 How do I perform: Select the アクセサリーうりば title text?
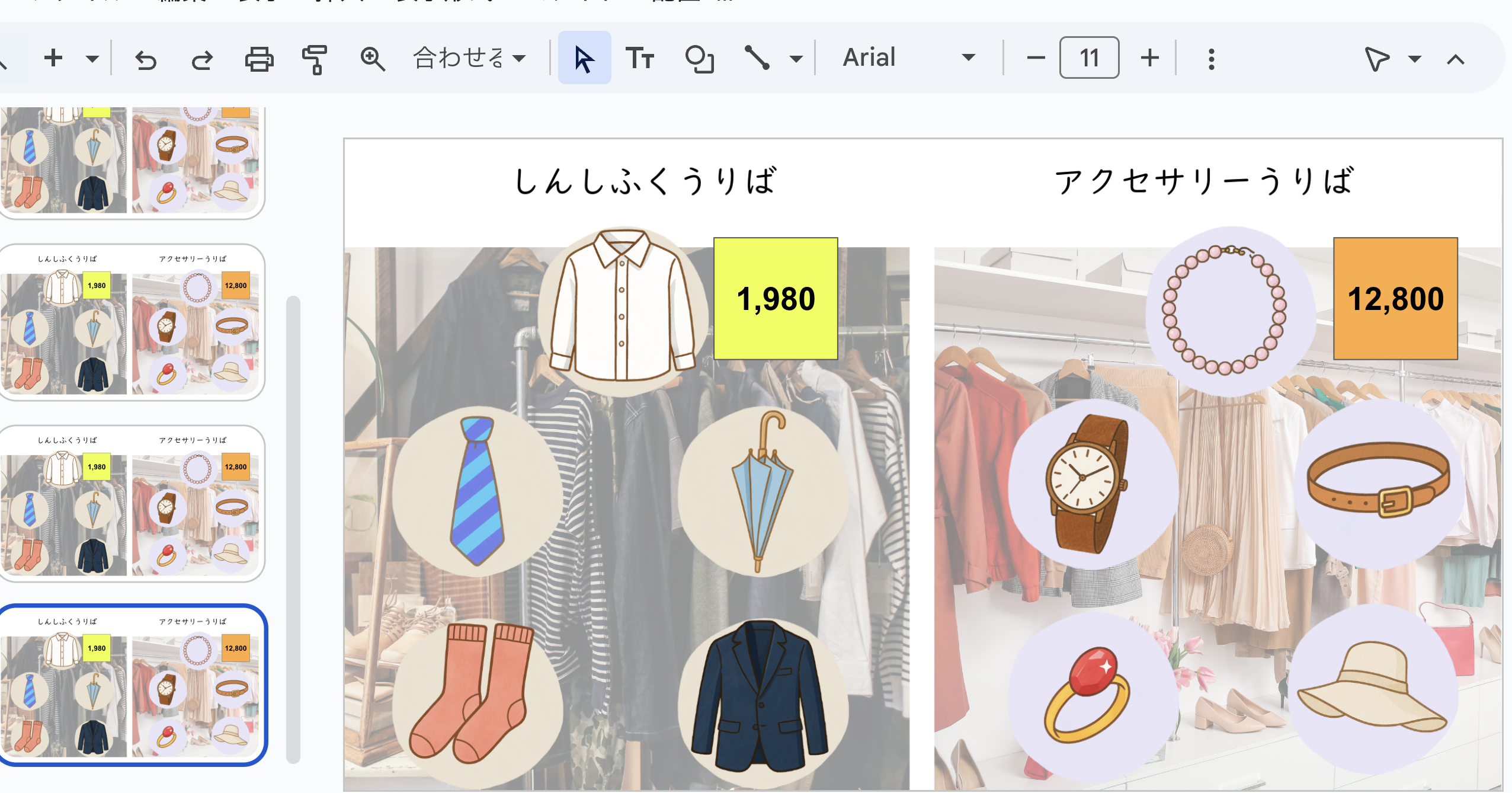(1205, 180)
